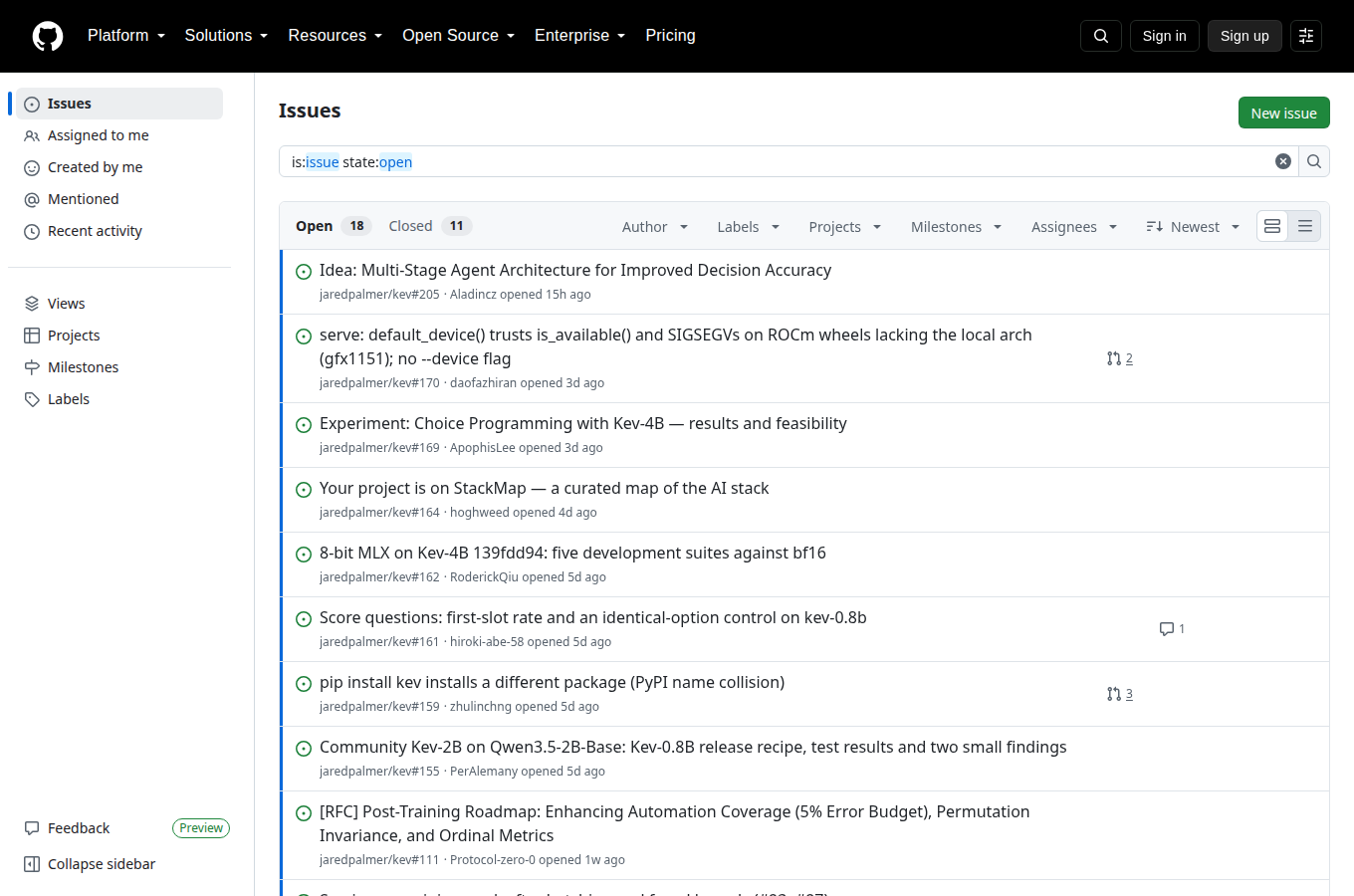
Task: Show the Open issues tab
Action: pos(333,226)
